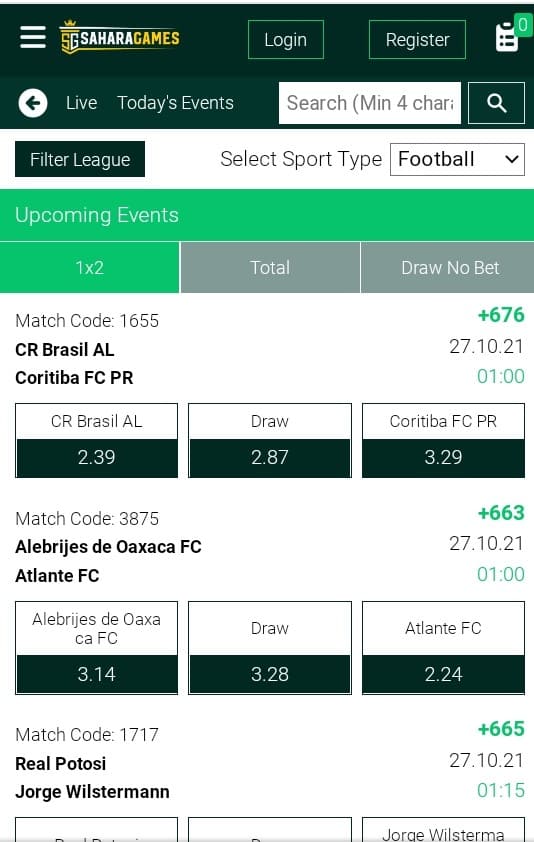Open Today's Events

coord(176,103)
